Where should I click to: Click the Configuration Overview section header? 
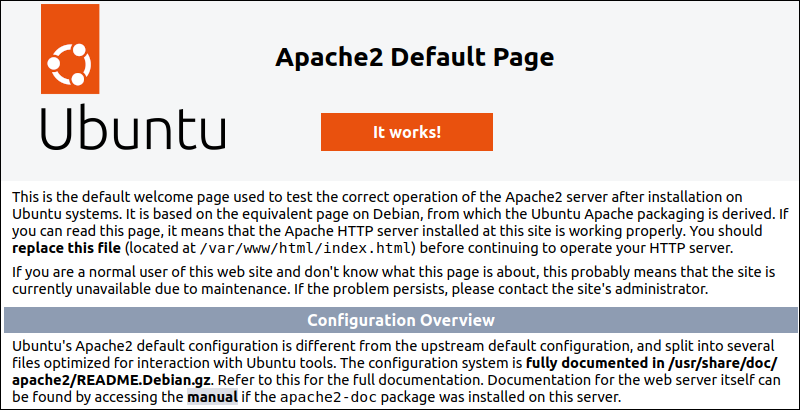(x=401, y=320)
